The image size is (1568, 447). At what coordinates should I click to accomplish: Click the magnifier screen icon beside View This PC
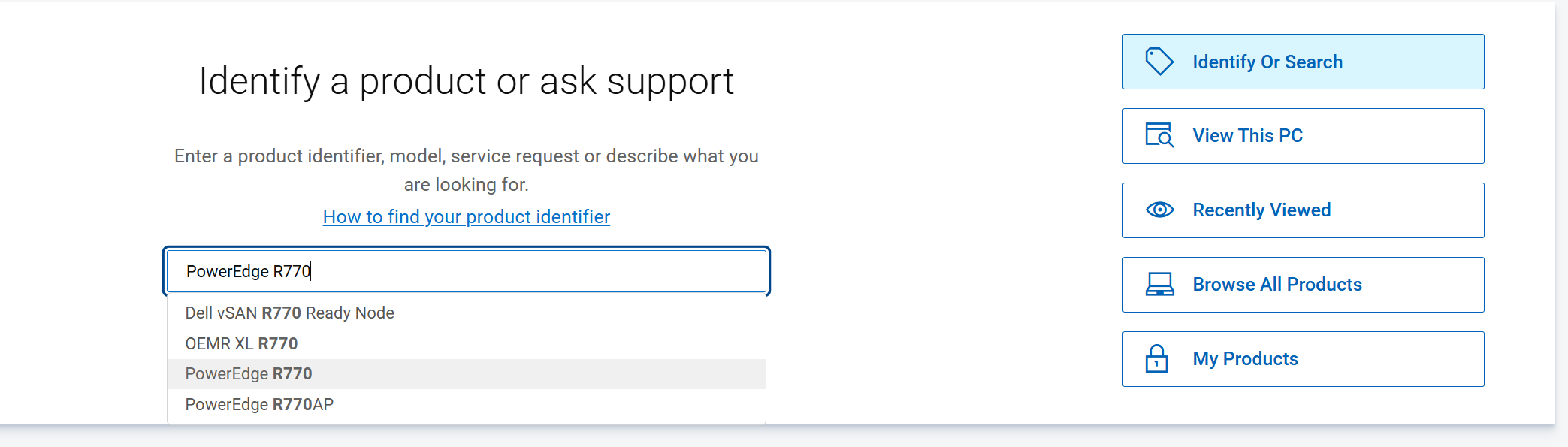pyautogui.click(x=1159, y=135)
